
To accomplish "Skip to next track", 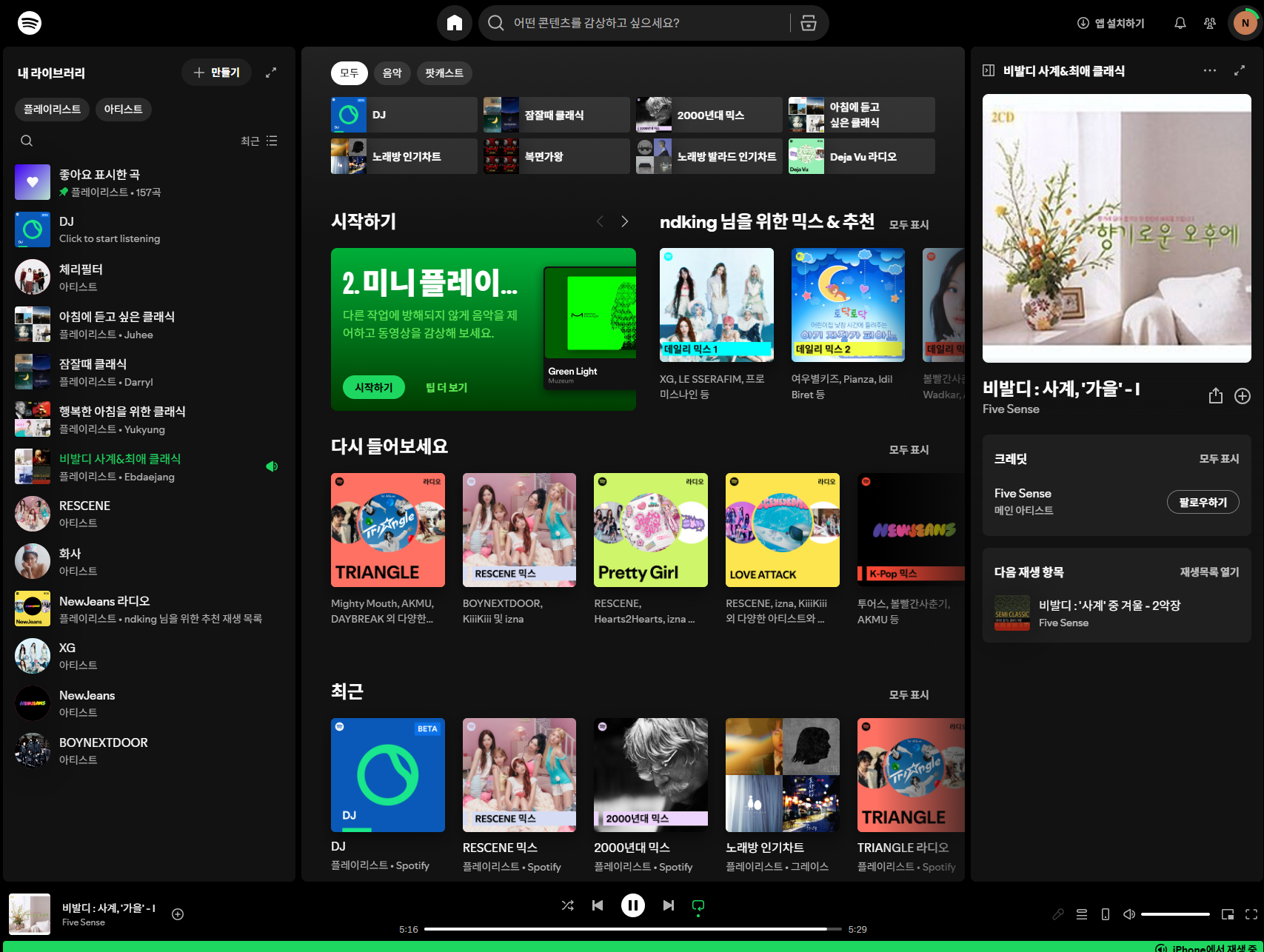I will pyautogui.click(x=669, y=905).
